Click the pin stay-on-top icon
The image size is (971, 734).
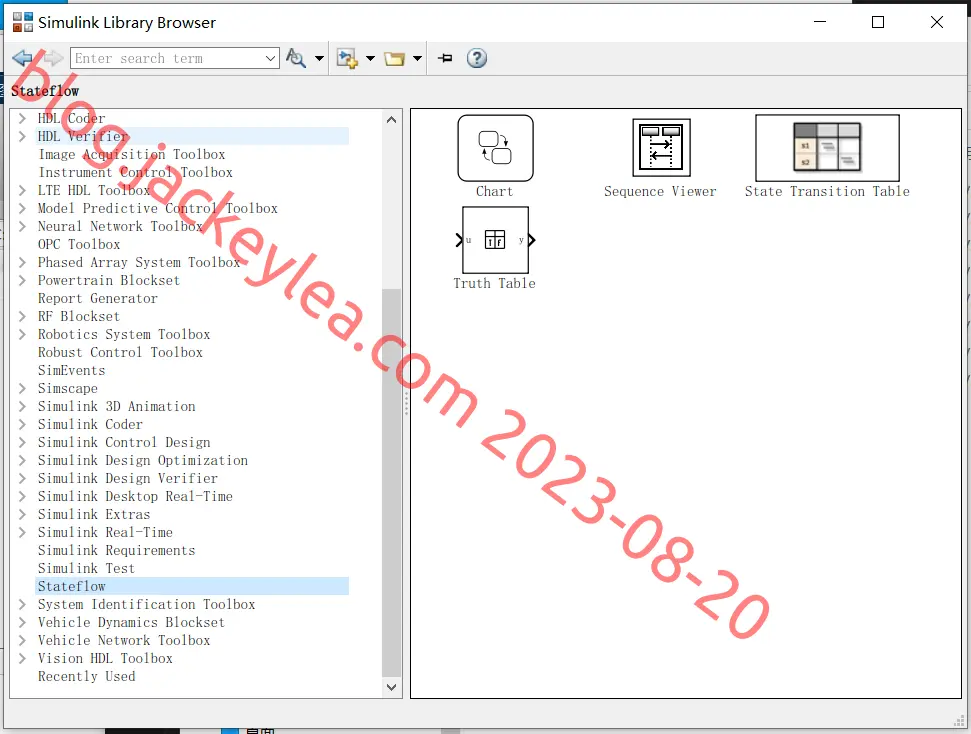pos(445,58)
